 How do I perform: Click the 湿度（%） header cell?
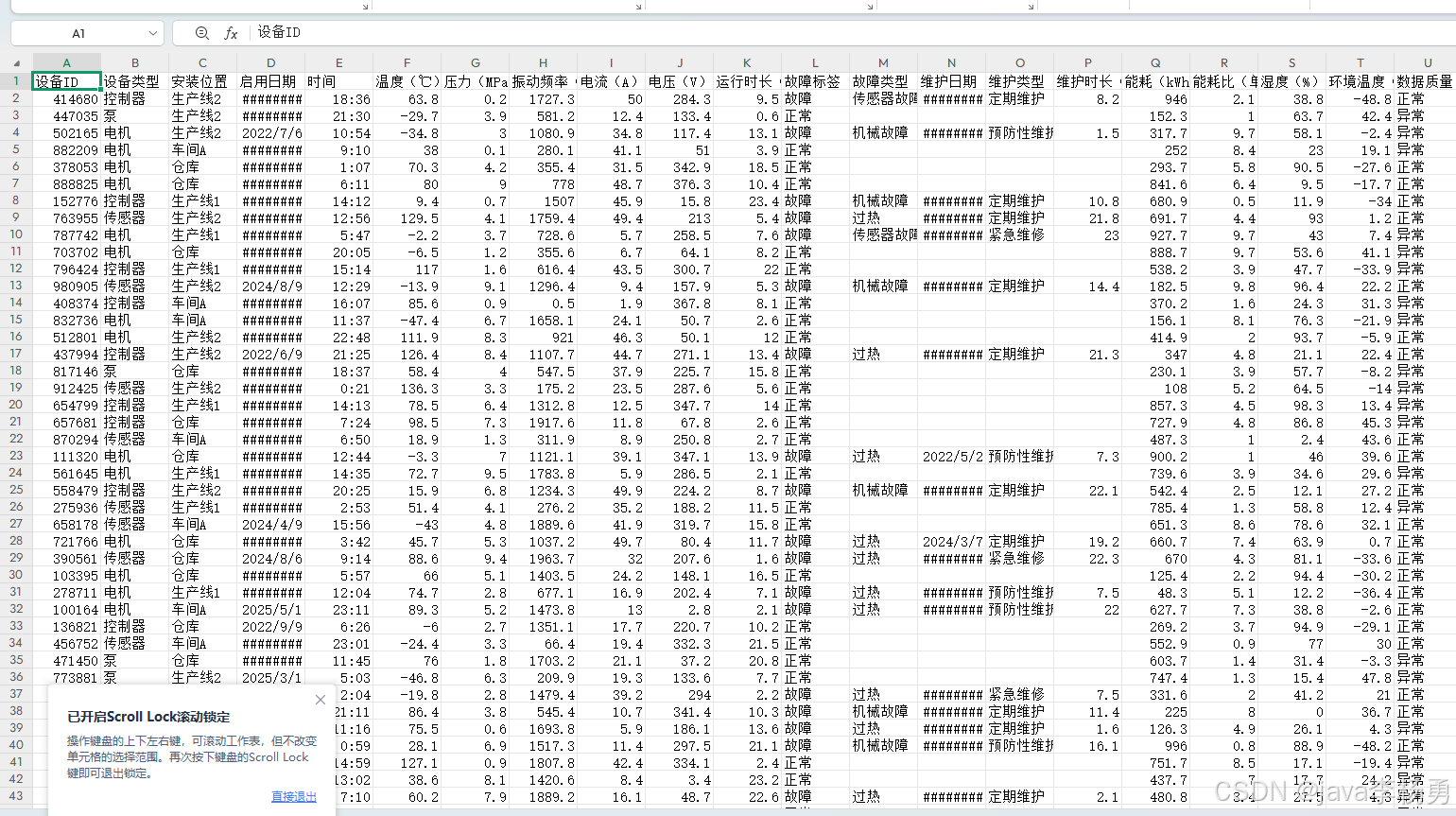(1291, 81)
